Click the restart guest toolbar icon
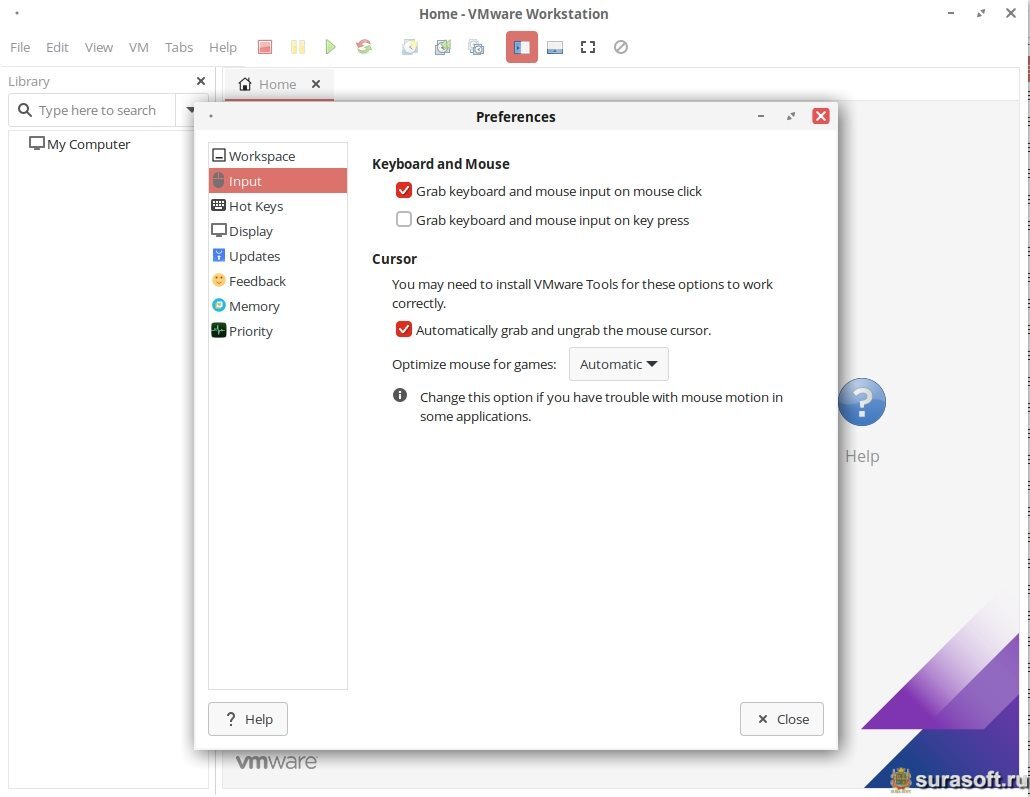This screenshot has height=797, width=1030. click(x=364, y=47)
